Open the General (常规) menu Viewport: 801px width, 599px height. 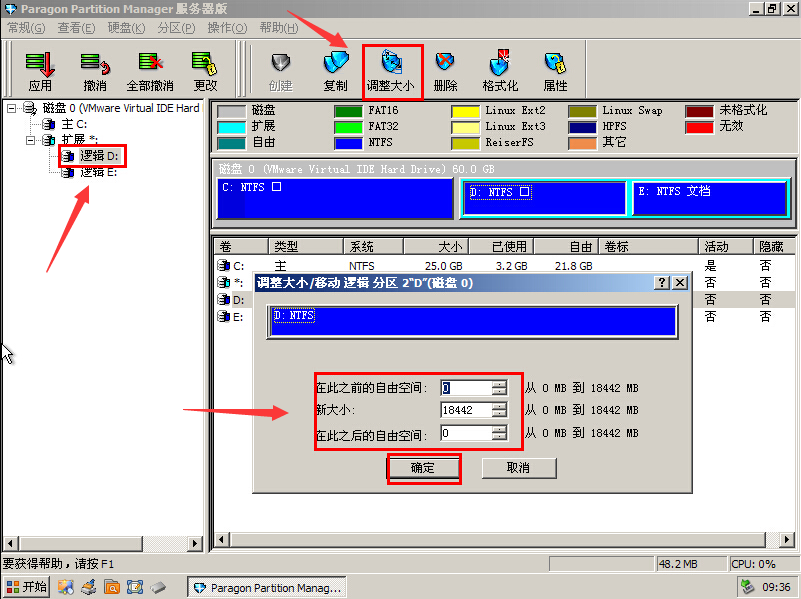27,28
